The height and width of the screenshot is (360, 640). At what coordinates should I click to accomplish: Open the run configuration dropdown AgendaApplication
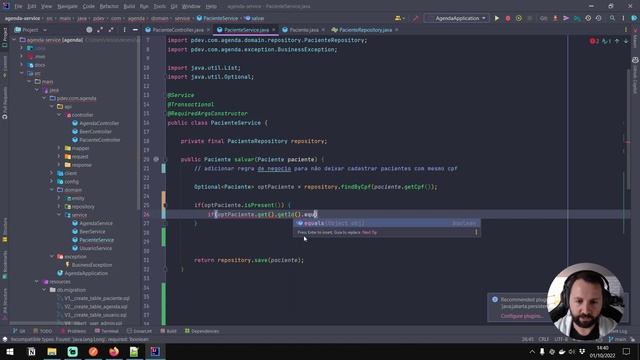pyautogui.click(x=457, y=18)
